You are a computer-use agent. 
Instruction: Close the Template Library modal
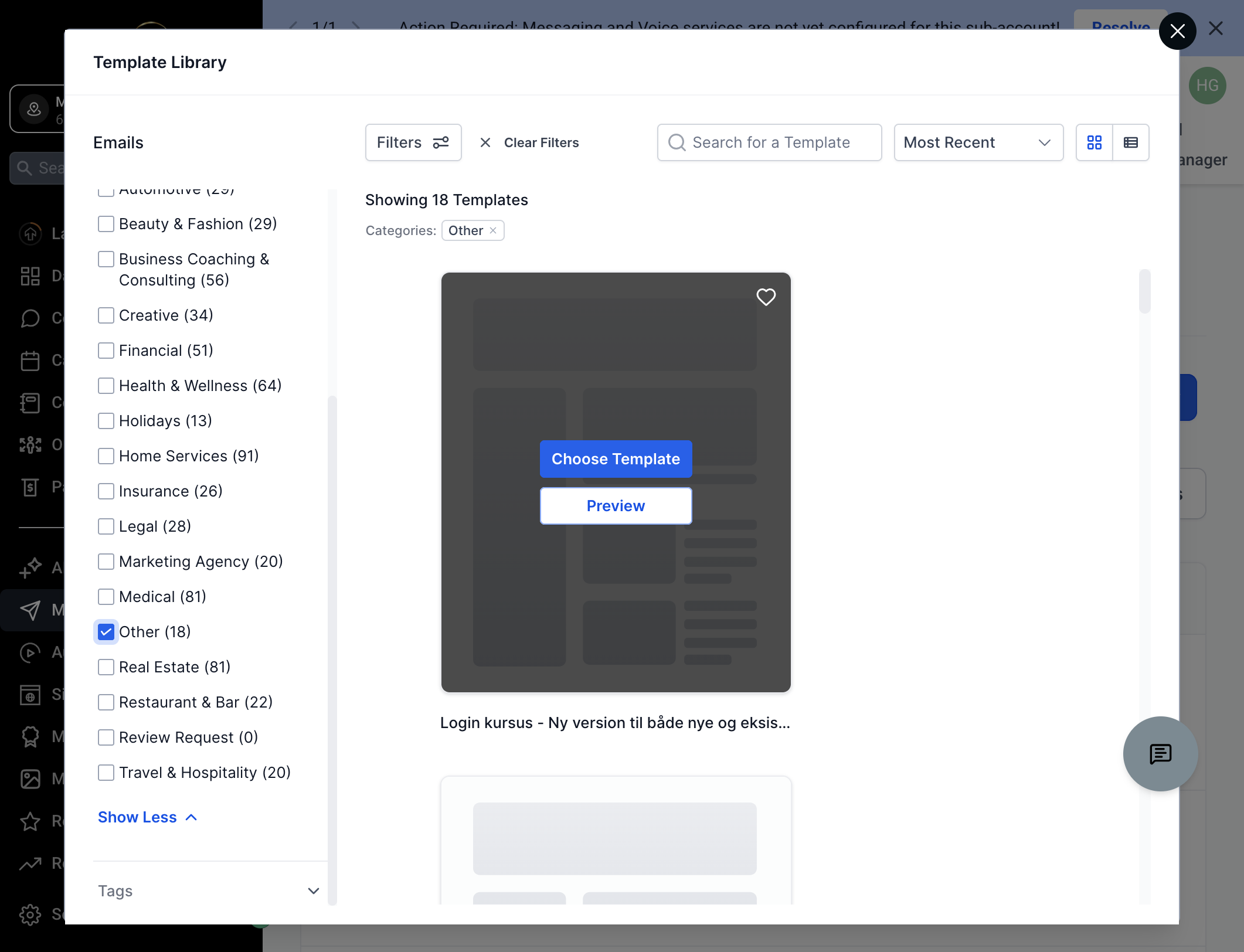tap(1177, 31)
